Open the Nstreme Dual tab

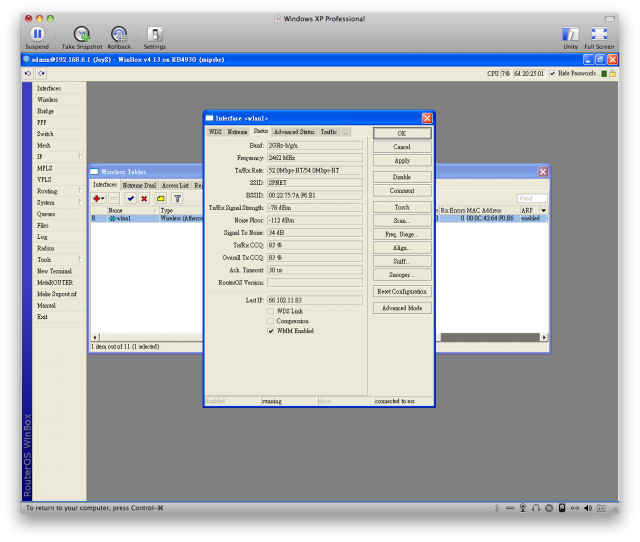click(x=139, y=185)
